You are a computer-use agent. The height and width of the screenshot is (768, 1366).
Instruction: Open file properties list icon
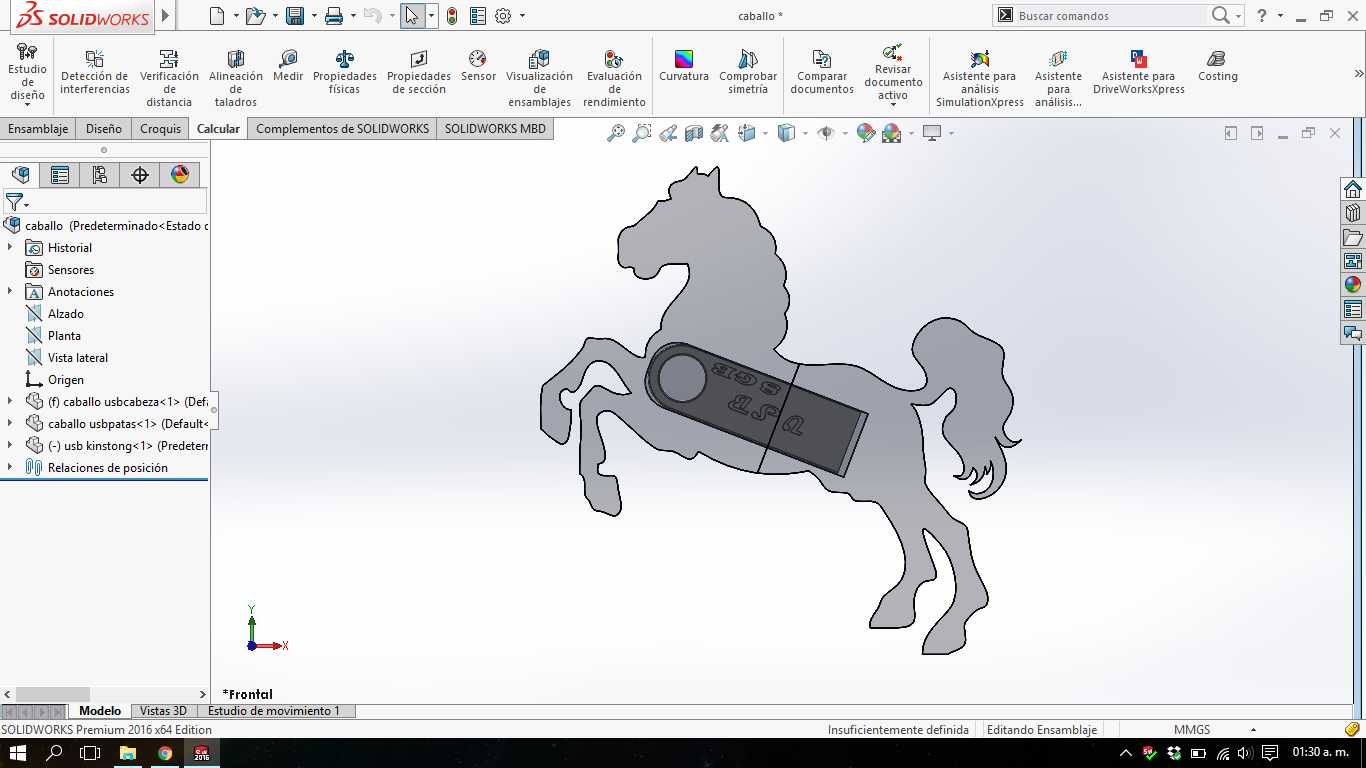(x=477, y=16)
